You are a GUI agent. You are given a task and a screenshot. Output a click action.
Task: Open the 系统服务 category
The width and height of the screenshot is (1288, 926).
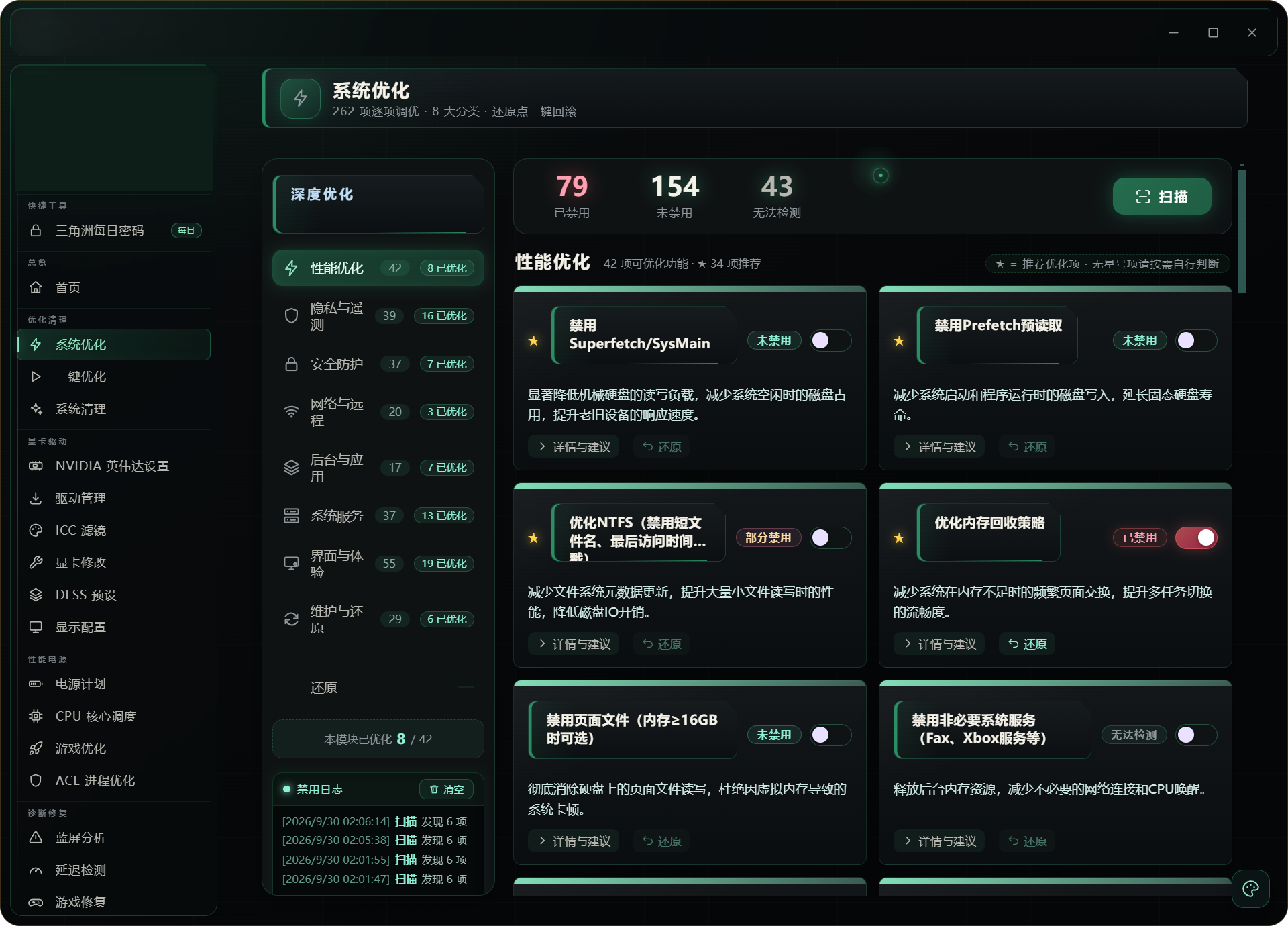click(378, 515)
